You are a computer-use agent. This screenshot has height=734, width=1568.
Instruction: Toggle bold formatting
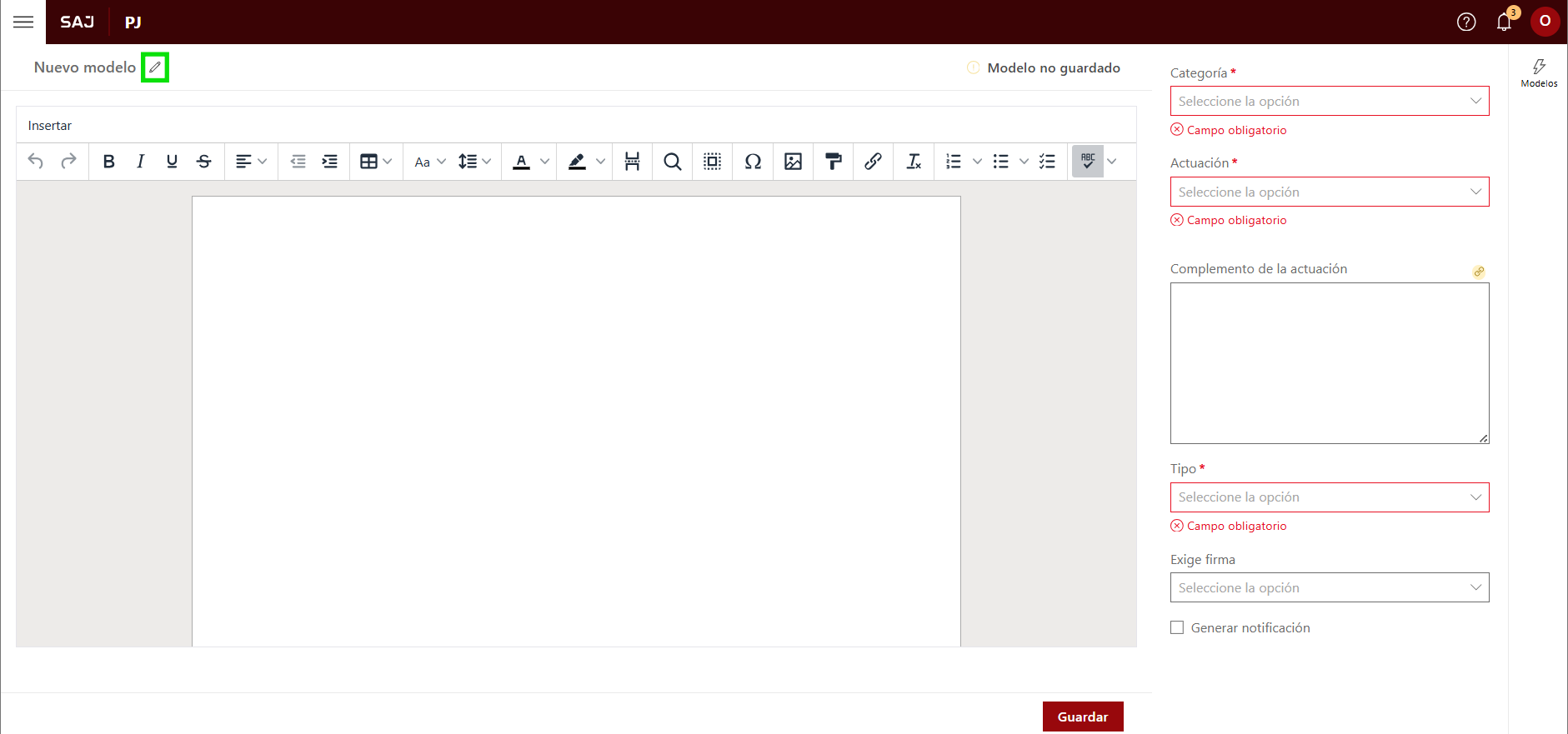point(108,162)
